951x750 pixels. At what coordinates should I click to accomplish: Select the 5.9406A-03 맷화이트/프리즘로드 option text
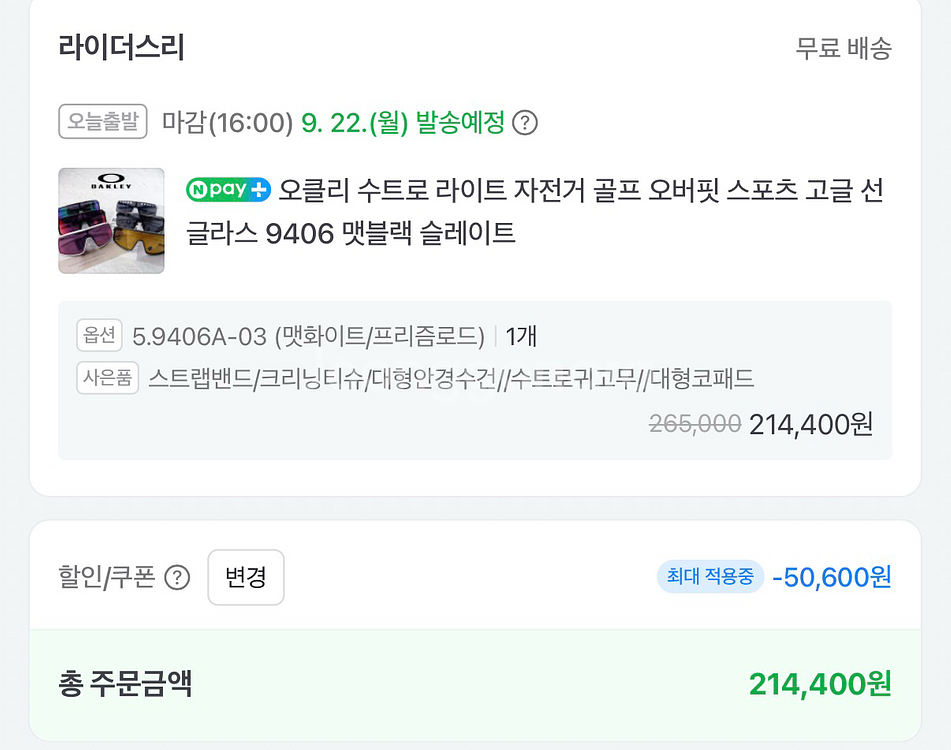pyautogui.click(x=308, y=336)
